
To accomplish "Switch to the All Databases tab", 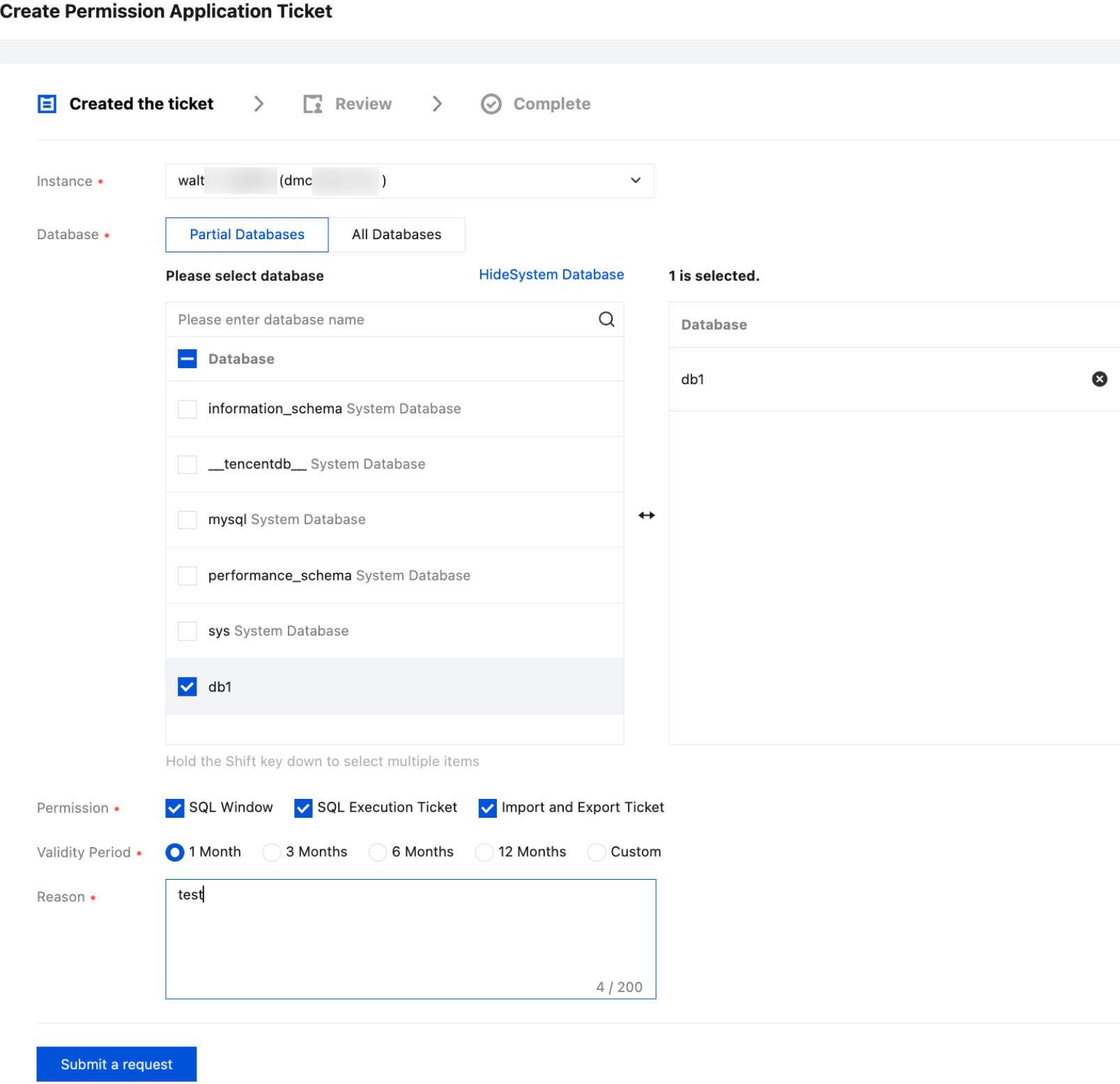I will click(396, 235).
